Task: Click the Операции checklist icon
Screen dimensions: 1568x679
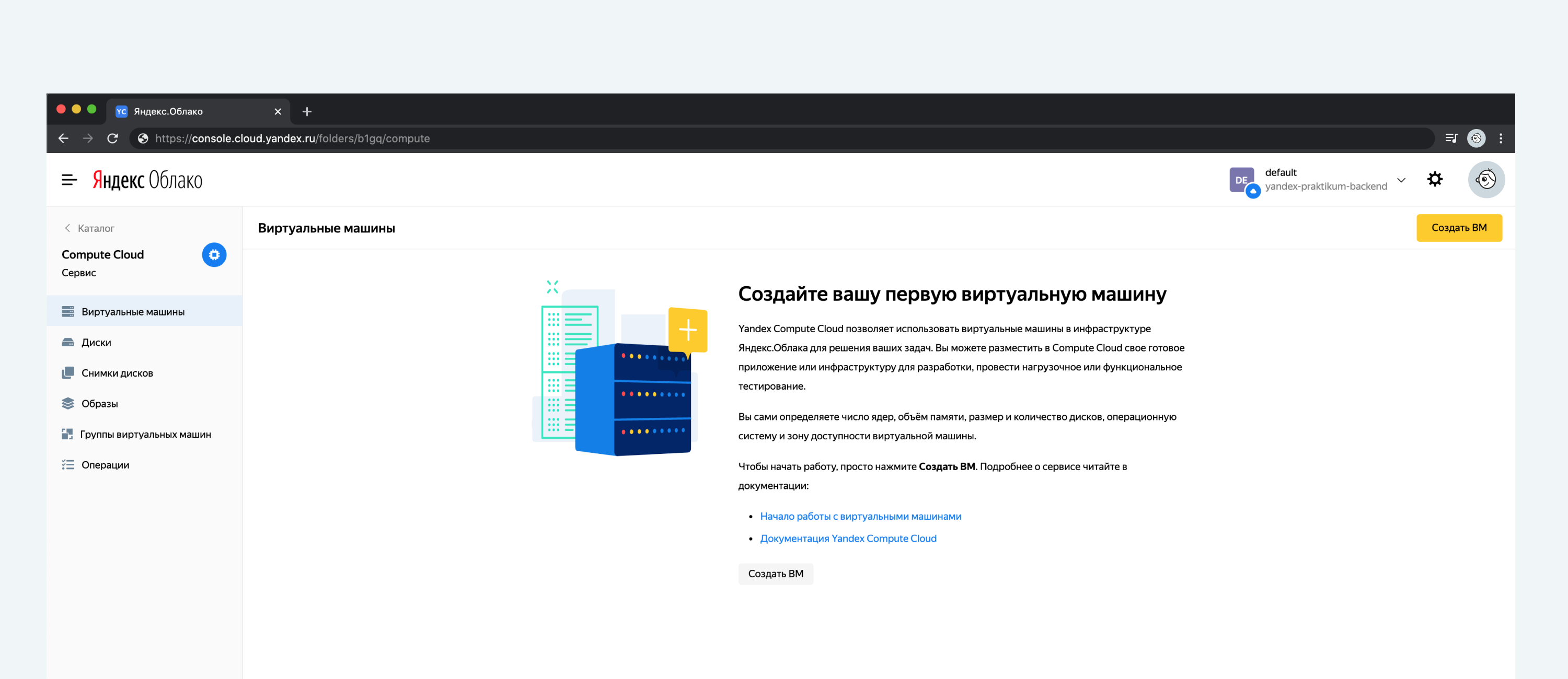Action: click(x=67, y=465)
